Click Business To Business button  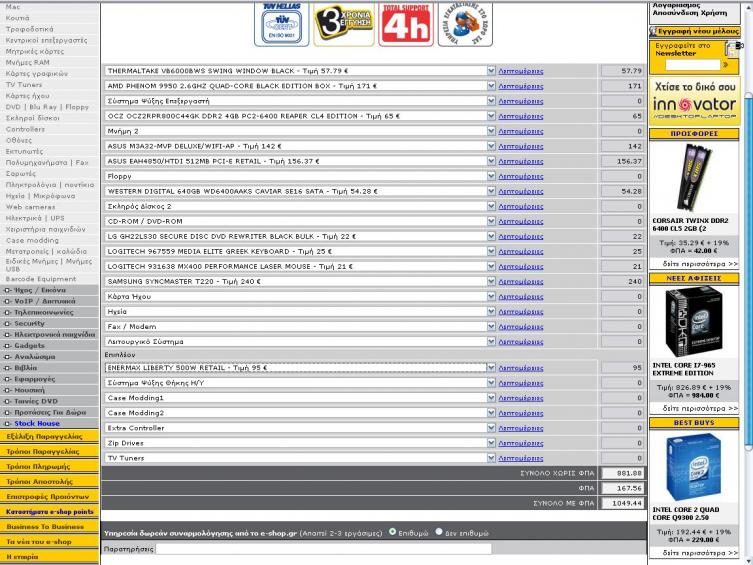[x=49, y=527]
